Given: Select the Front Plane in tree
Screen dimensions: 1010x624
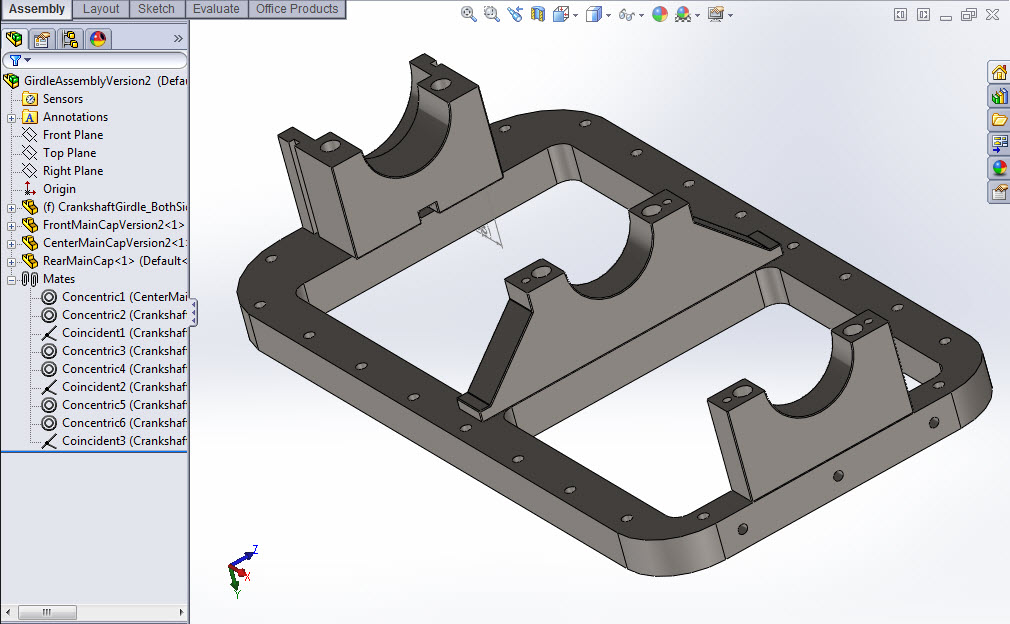Looking at the screenshot, I should click(72, 135).
